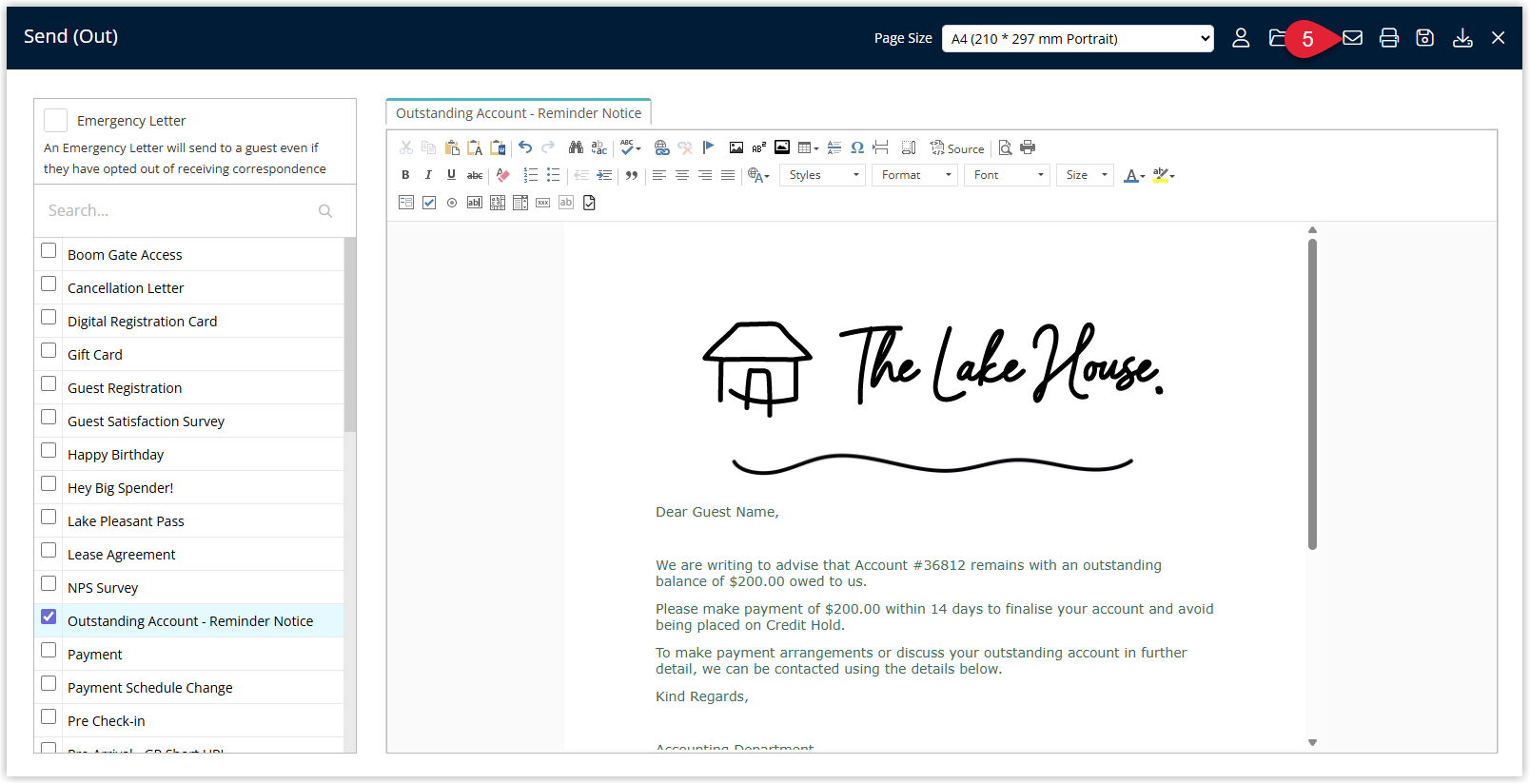The height and width of the screenshot is (784, 1530).
Task: Insert a text field form element
Action: (475, 203)
